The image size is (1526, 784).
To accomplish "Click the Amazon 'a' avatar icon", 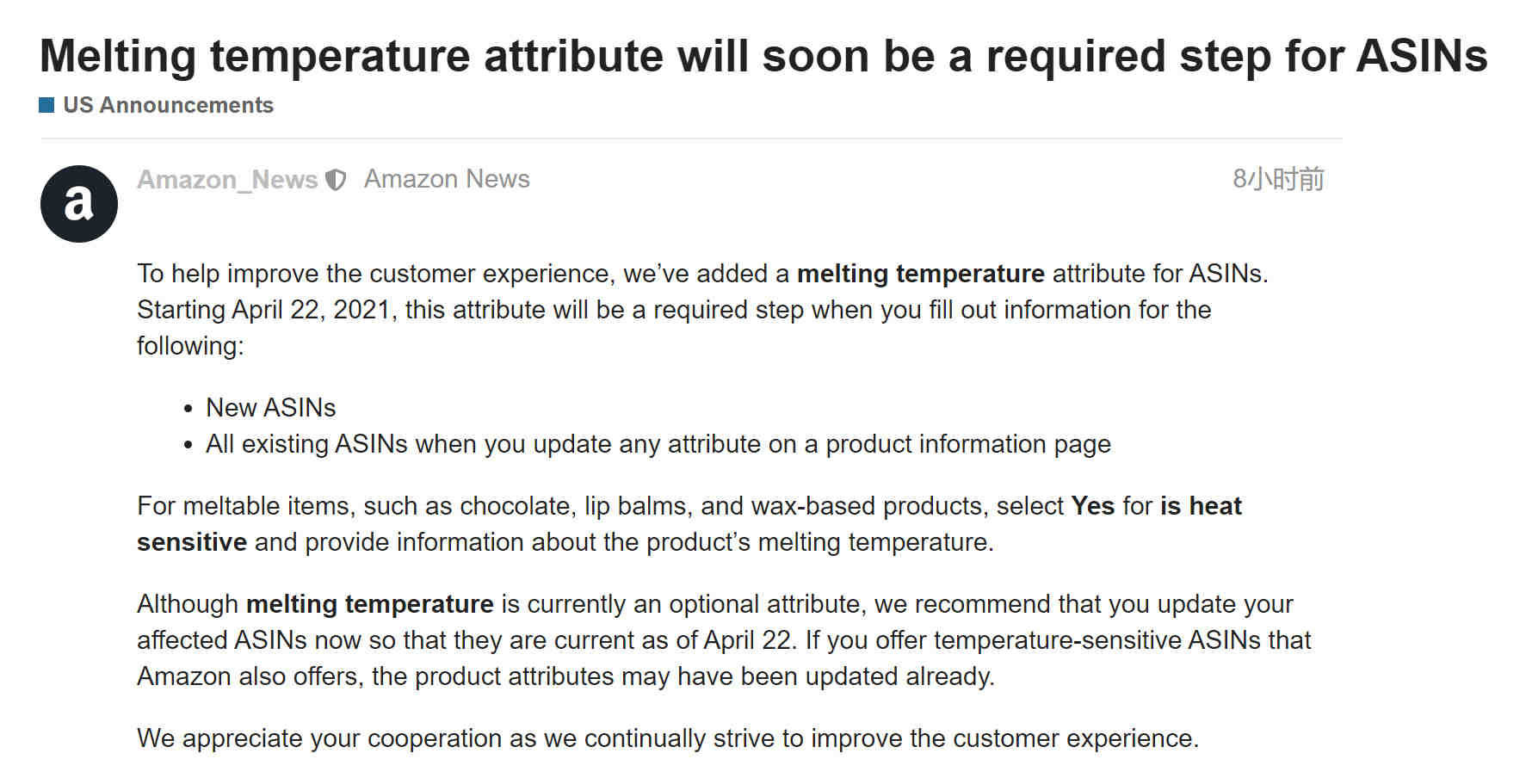I will coord(79,204).
